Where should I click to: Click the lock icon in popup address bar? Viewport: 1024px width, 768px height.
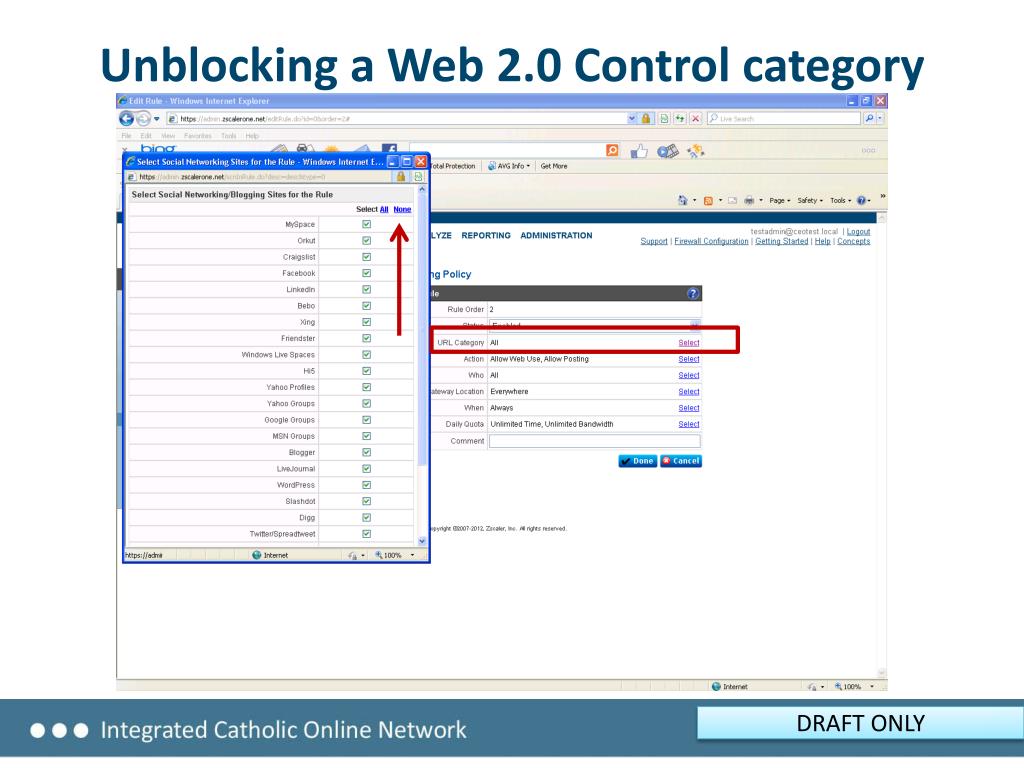click(x=401, y=176)
